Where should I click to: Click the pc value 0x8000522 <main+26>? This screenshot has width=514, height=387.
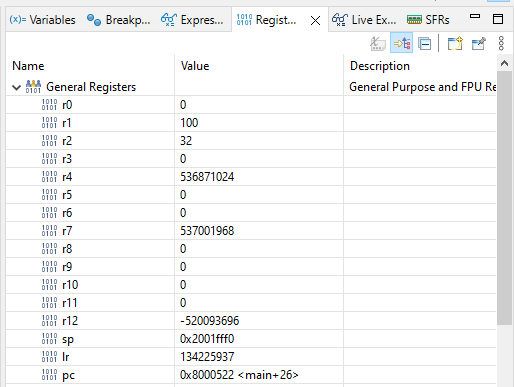pos(239,375)
